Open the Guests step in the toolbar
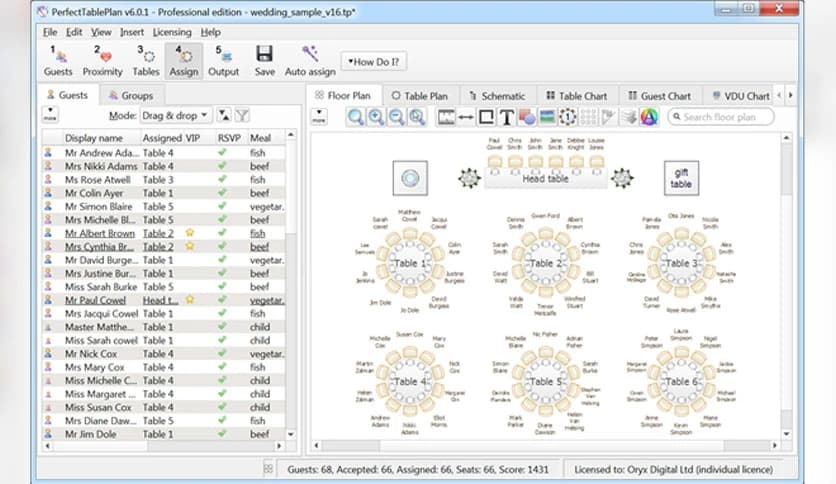The width and height of the screenshot is (836, 484). click(x=58, y=61)
